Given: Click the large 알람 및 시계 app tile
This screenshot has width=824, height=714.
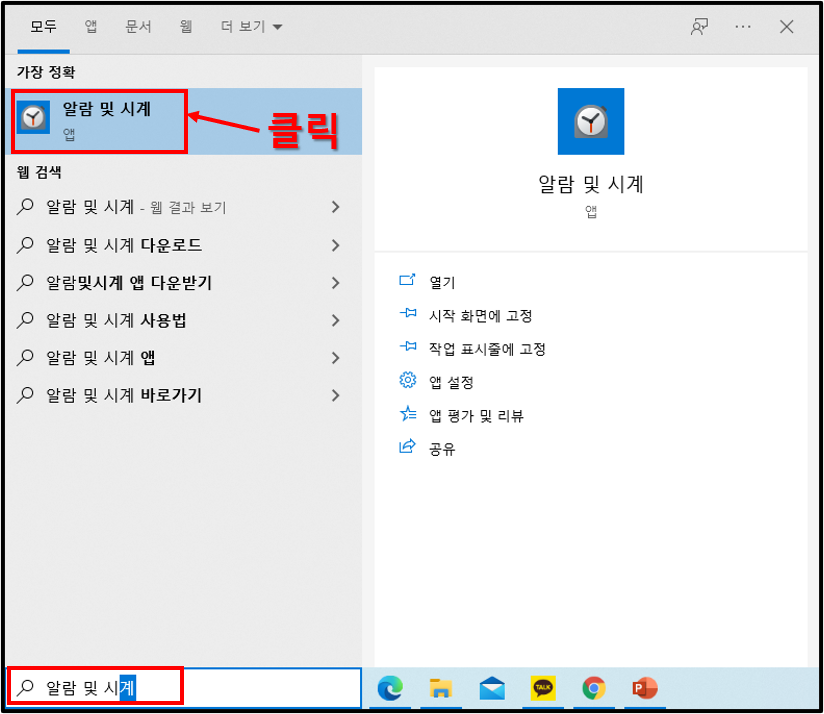Looking at the screenshot, I should point(591,121).
